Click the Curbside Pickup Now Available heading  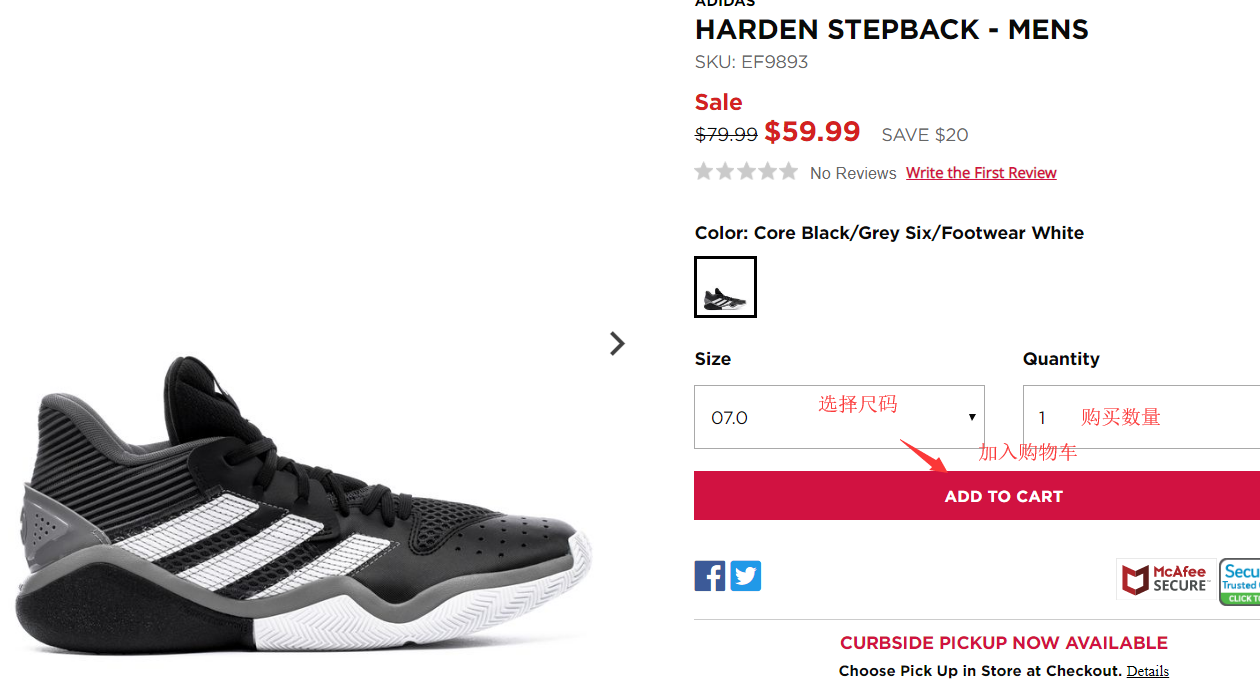[1003, 643]
